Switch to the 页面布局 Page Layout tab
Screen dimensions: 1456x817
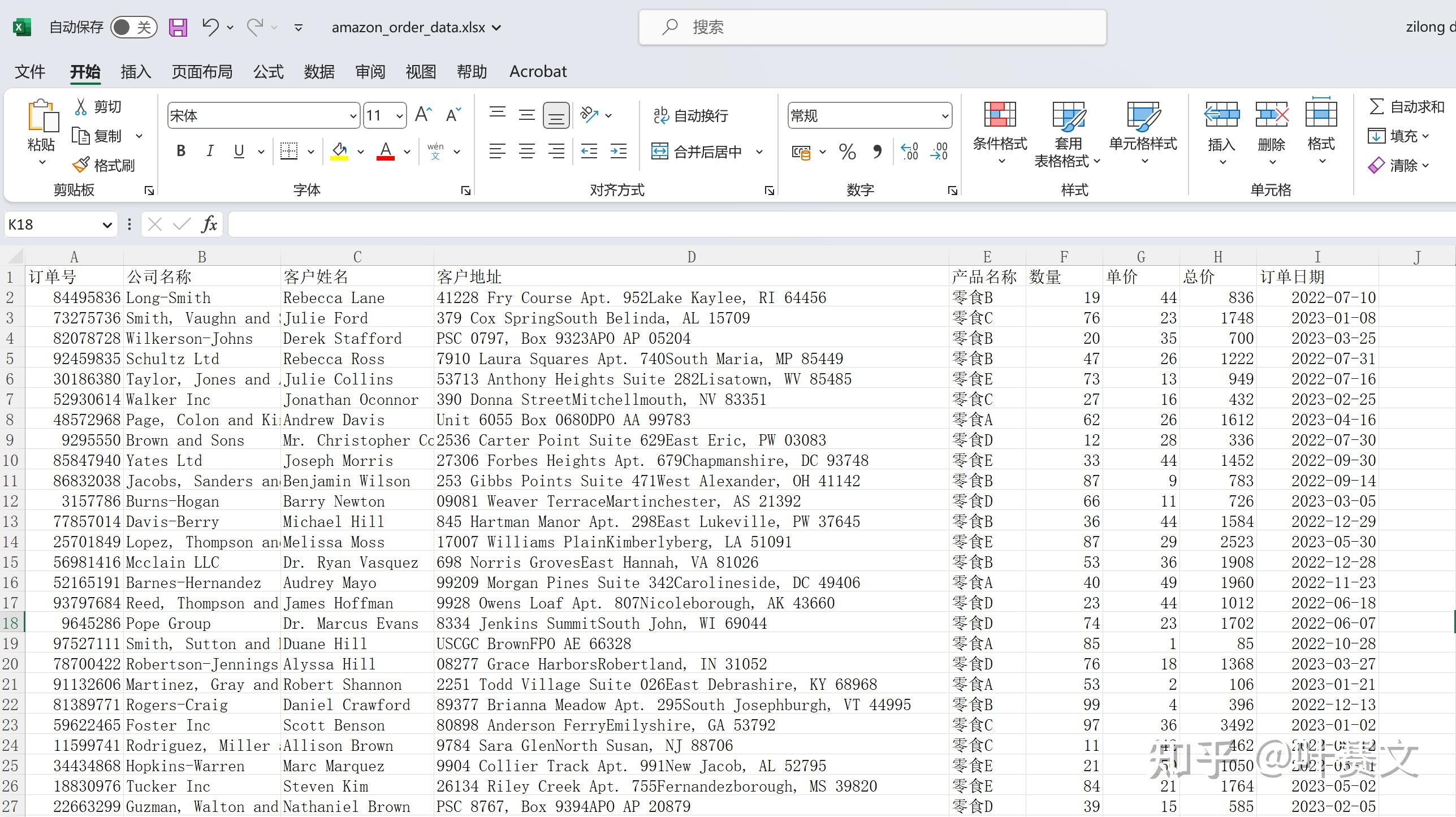202,72
